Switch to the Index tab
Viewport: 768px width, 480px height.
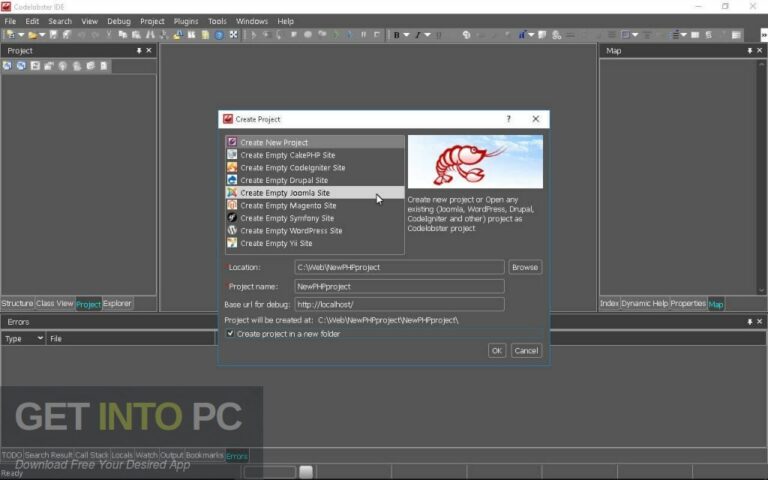(x=609, y=304)
